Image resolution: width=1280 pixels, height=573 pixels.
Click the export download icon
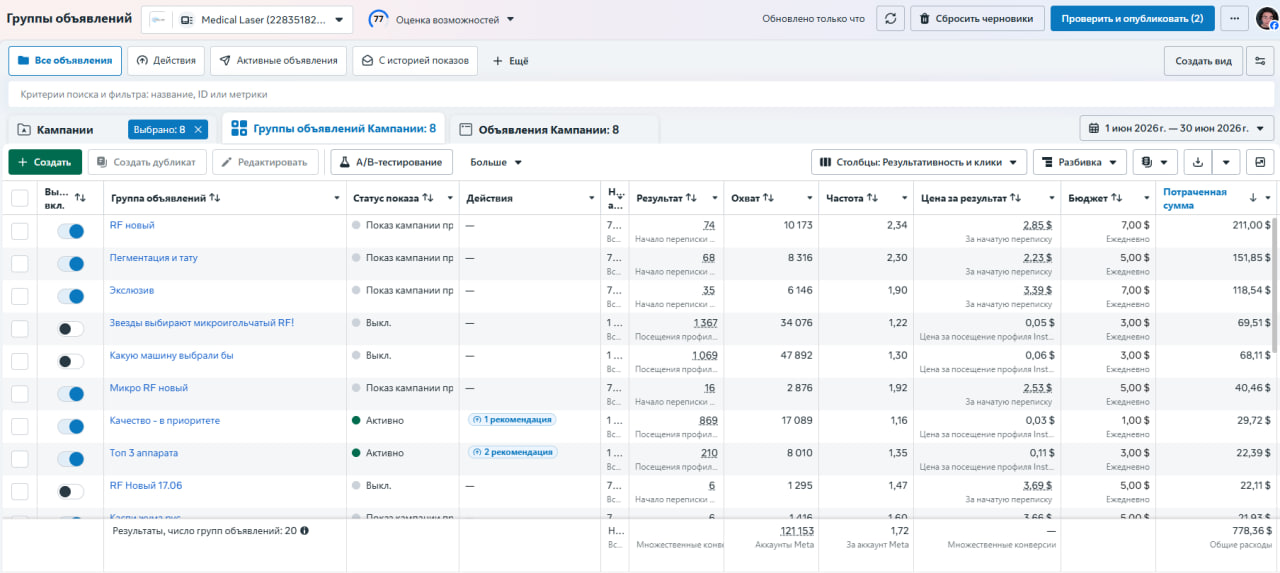tap(1198, 162)
